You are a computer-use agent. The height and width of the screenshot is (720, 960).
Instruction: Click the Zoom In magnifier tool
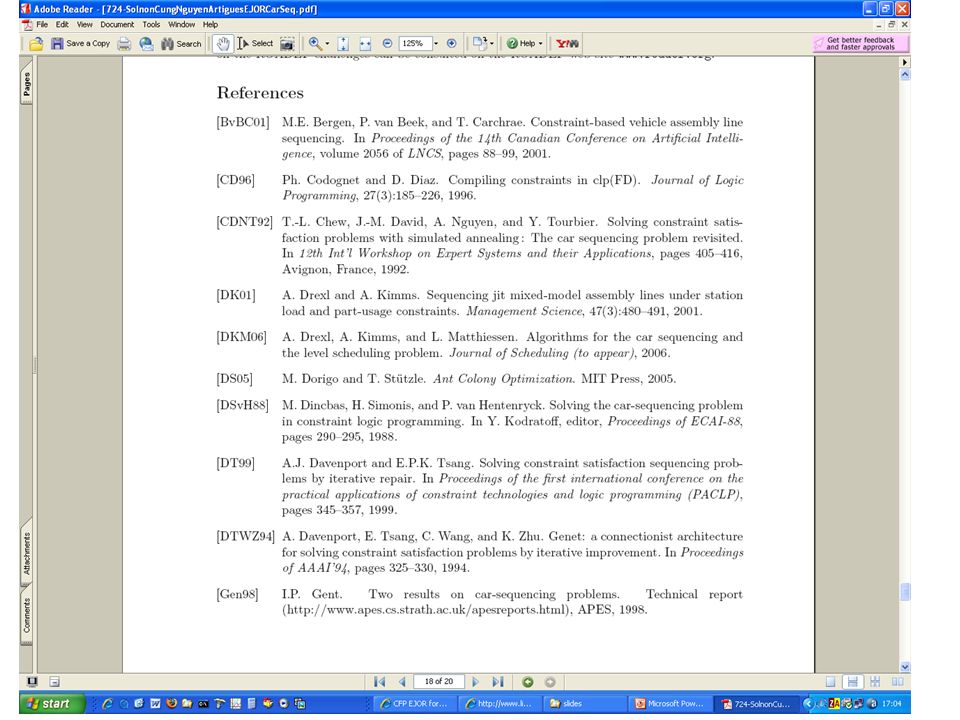(x=315, y=43)
